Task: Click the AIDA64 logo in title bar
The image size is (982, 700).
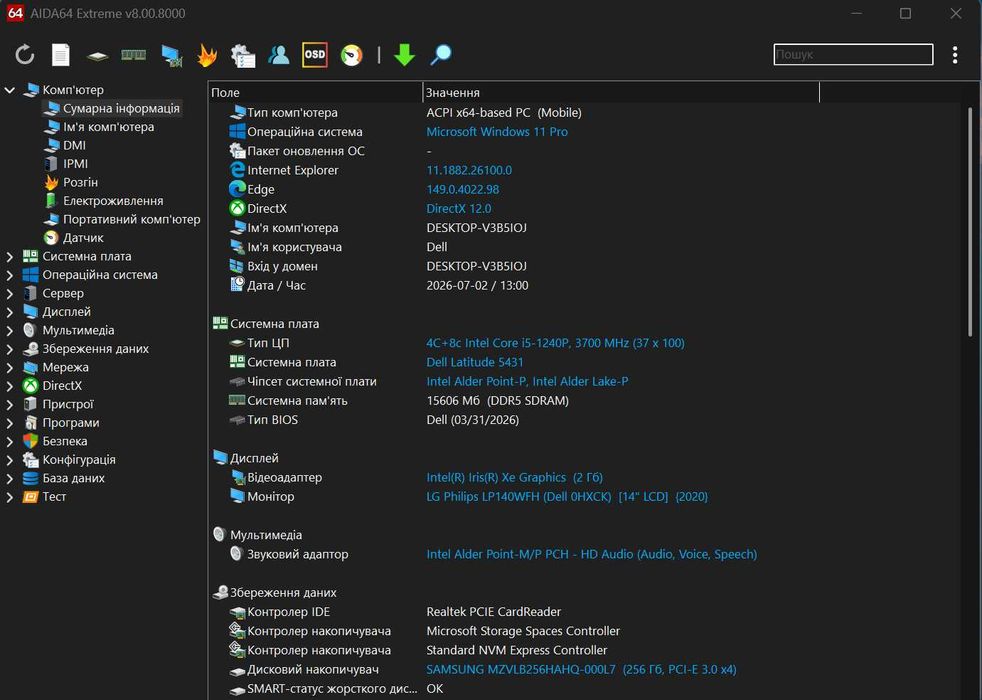Action: click(15, 13)
